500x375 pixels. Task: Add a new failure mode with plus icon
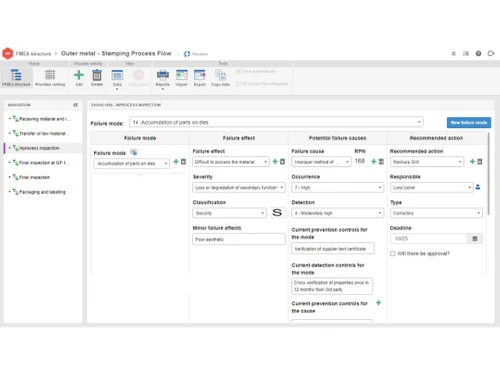click(176, 162)
